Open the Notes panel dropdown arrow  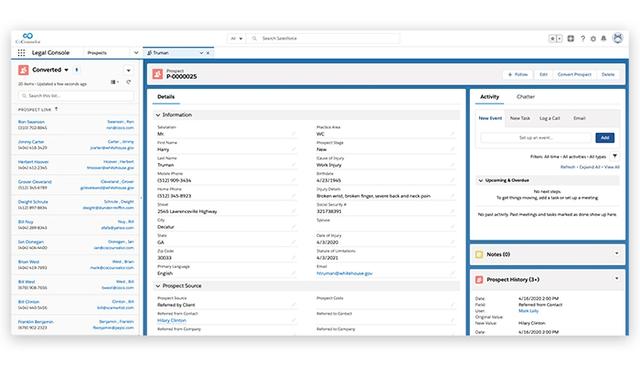(616, 254)
